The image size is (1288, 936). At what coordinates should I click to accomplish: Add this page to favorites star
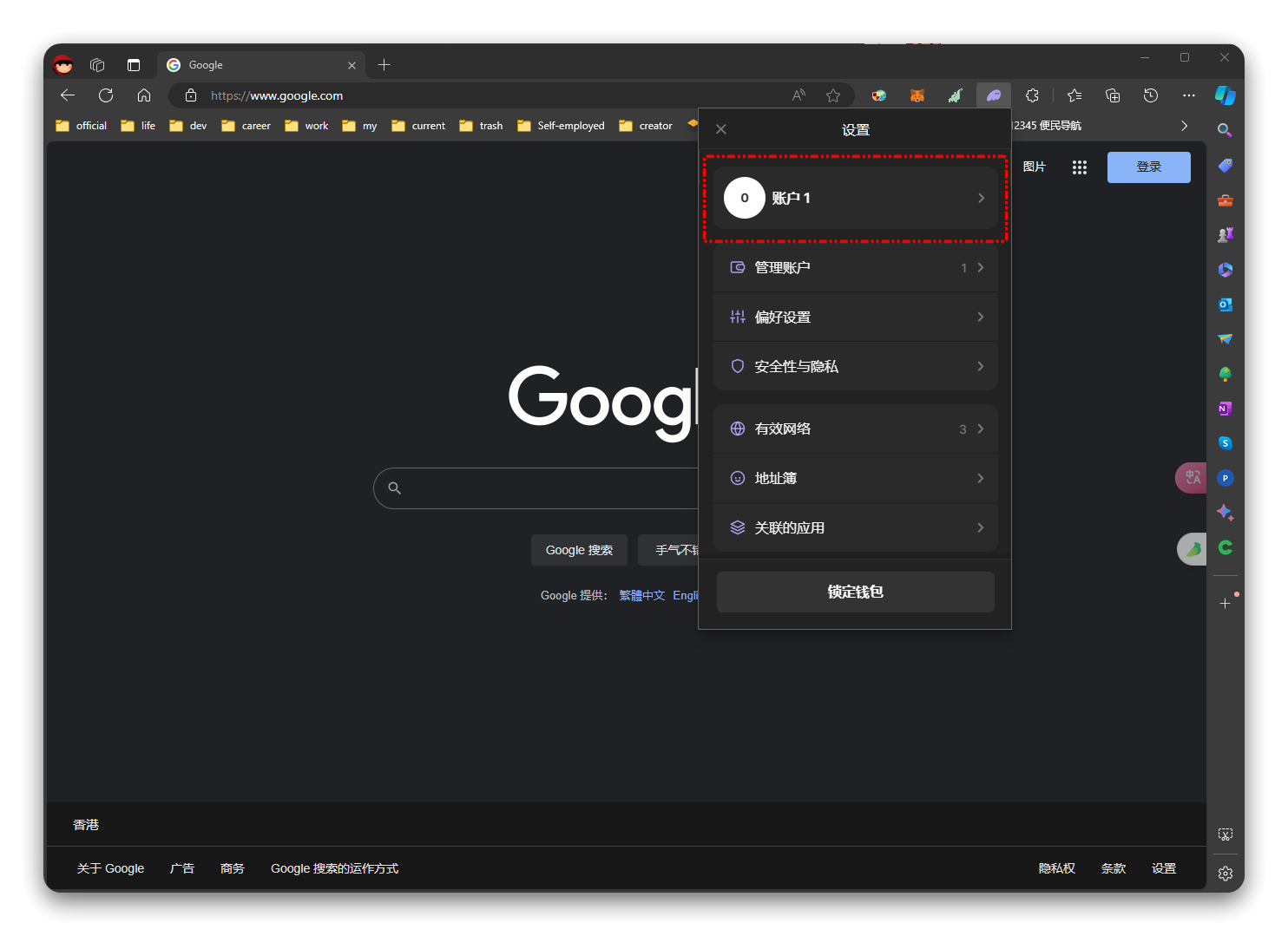coord(833,95)
